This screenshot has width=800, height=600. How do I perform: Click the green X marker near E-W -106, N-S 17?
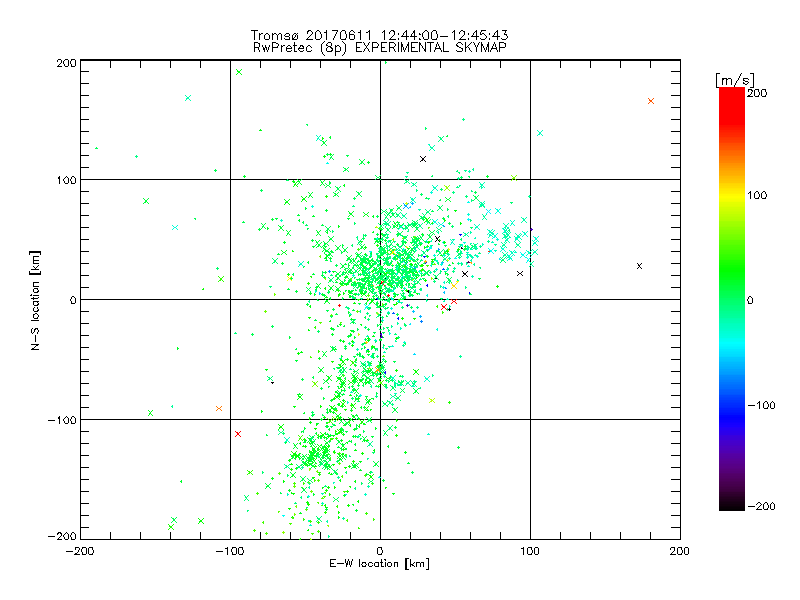pos(221,279)
